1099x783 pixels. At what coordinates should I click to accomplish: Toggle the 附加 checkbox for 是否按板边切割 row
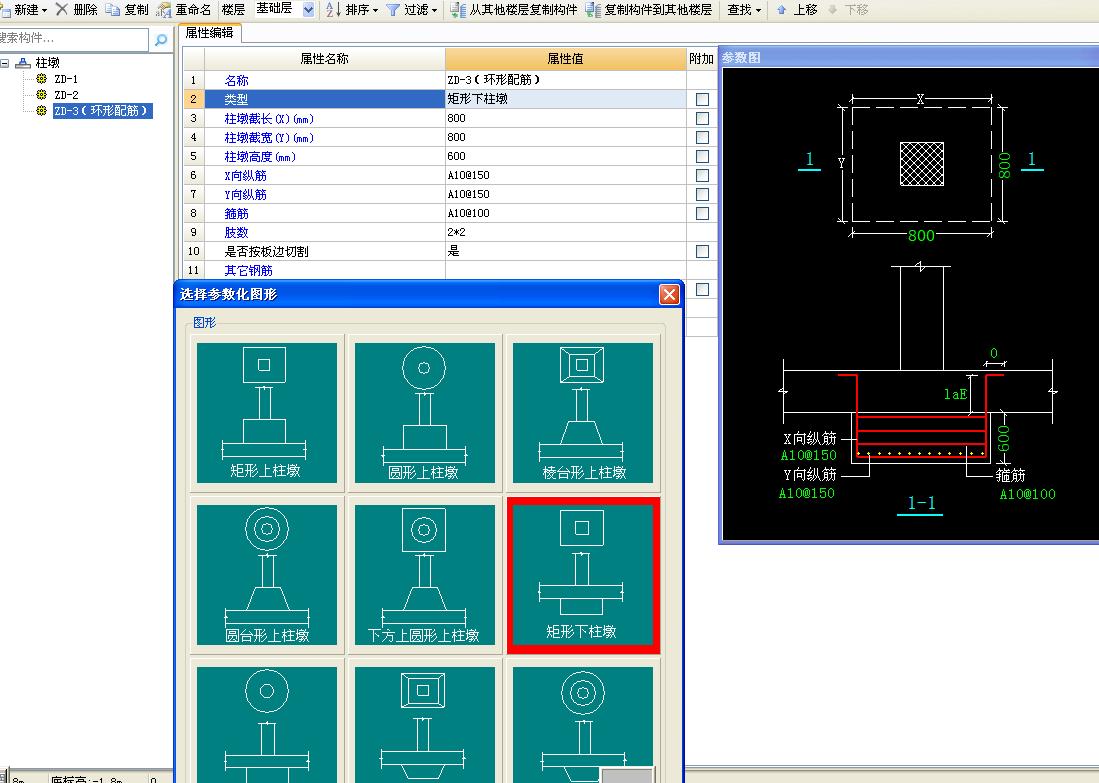click(x=702, y=251)
